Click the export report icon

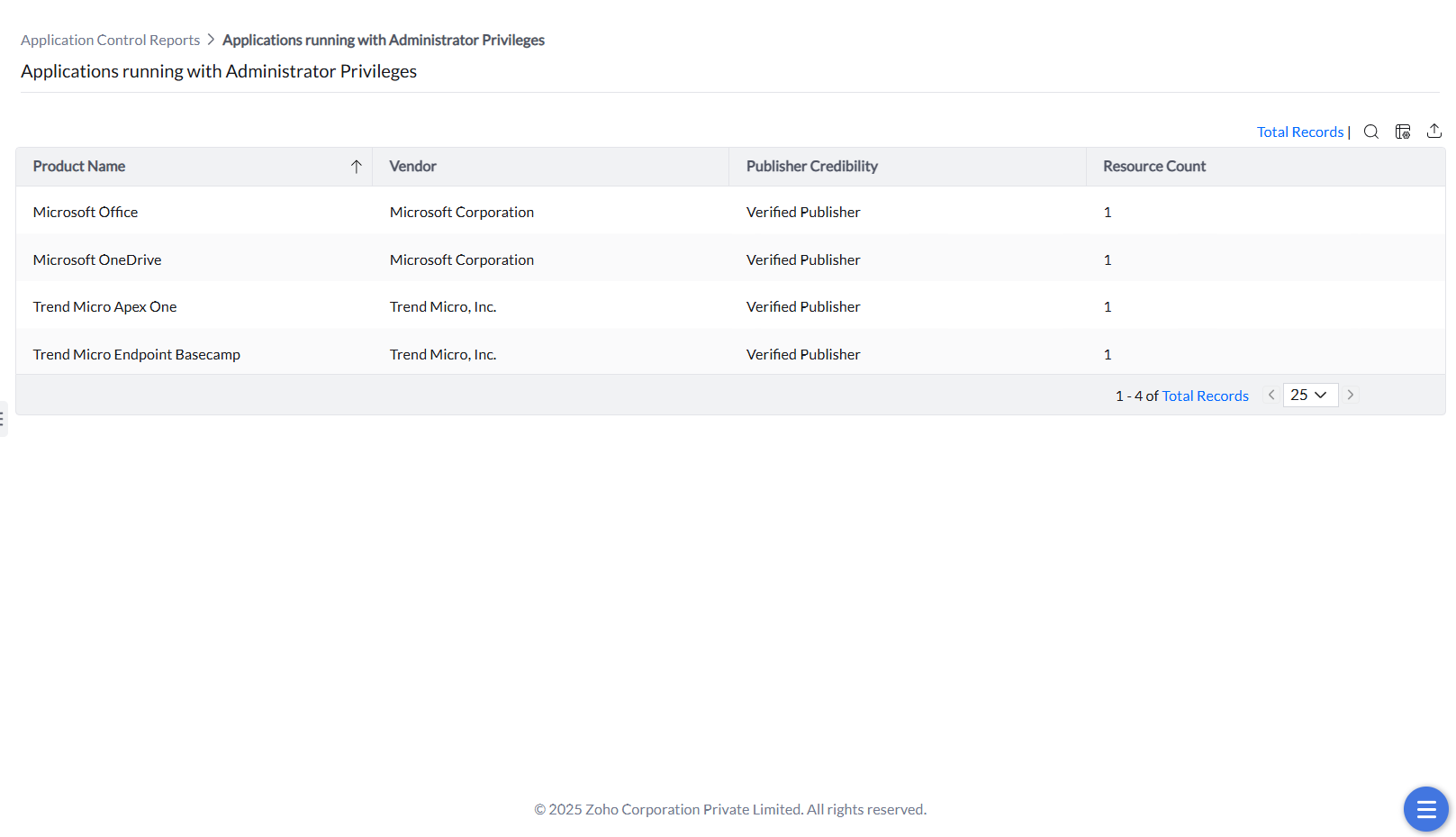pos(1434,132)
